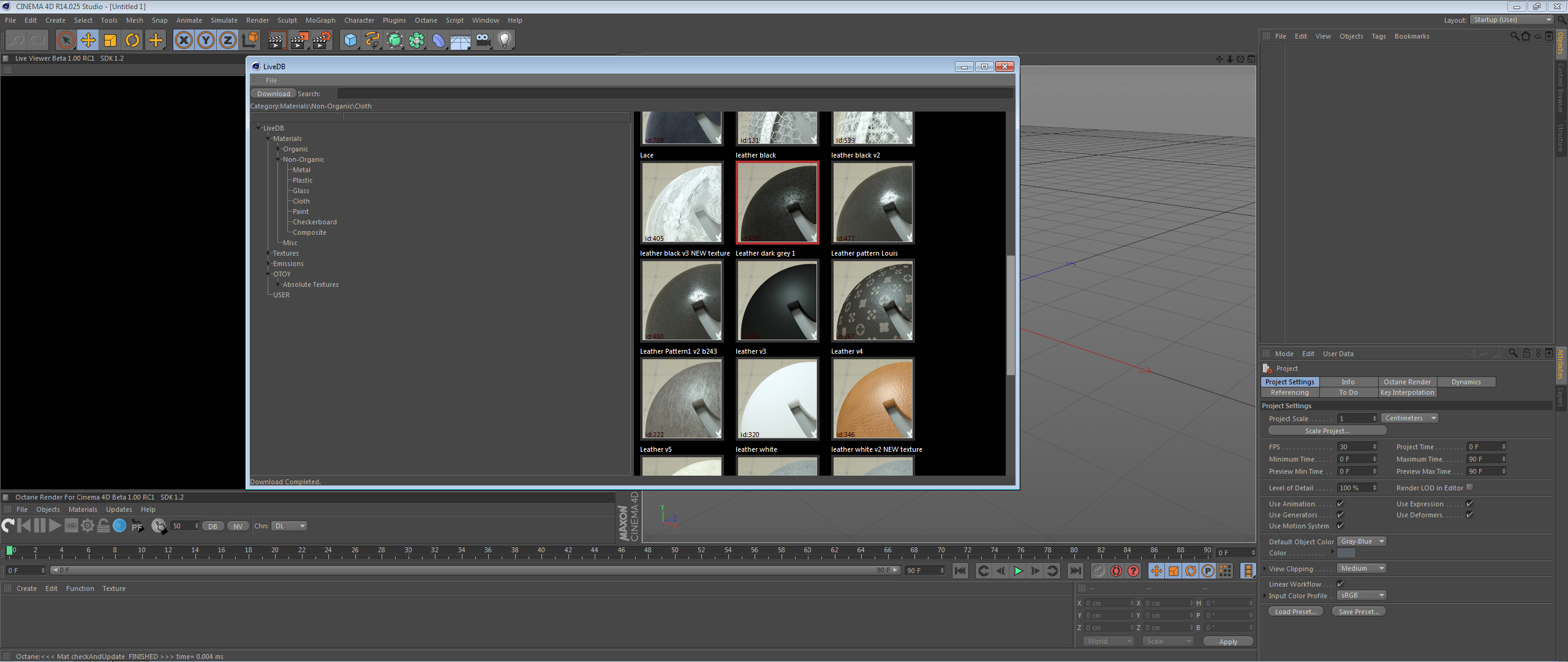Enable Render LOD in Editor checkbox
The height and width of the screenshot is (662, 1568).
pos(1469,488)
